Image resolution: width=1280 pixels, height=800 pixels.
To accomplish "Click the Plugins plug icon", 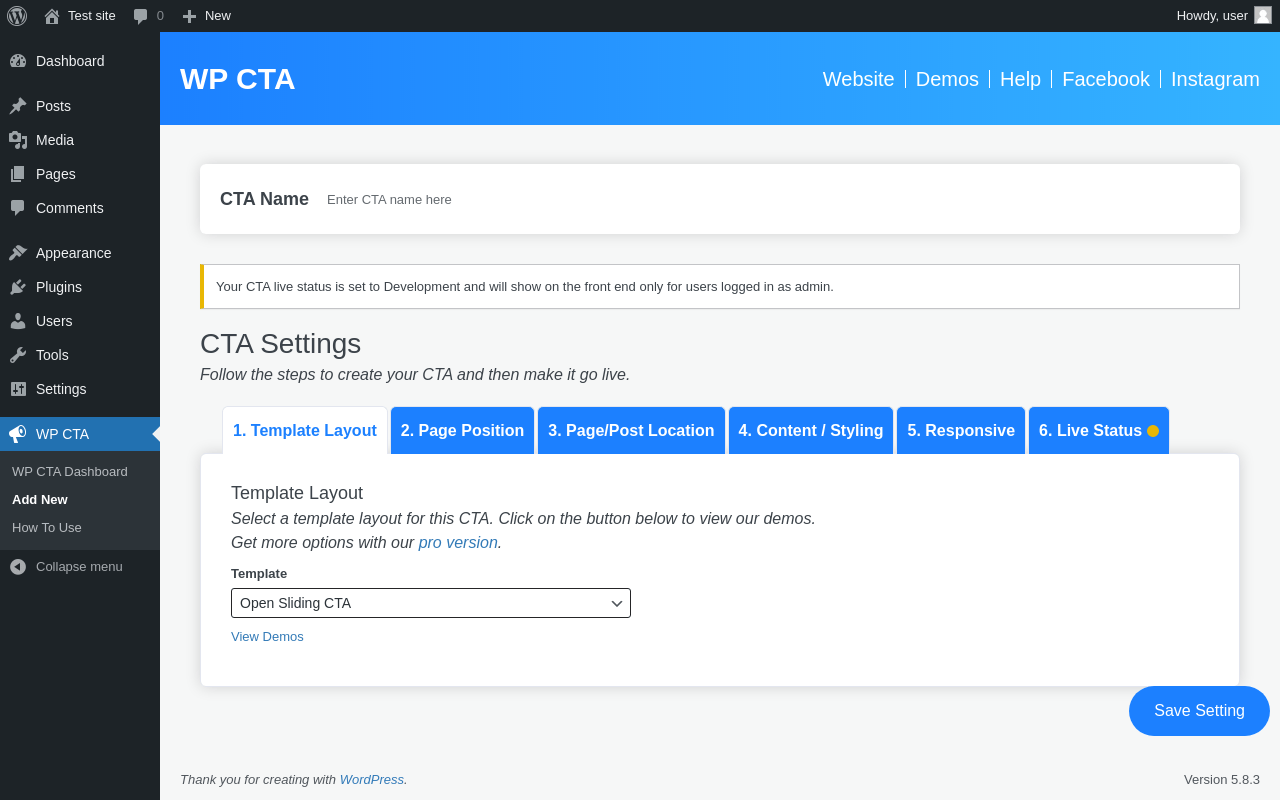I will 18,287.
